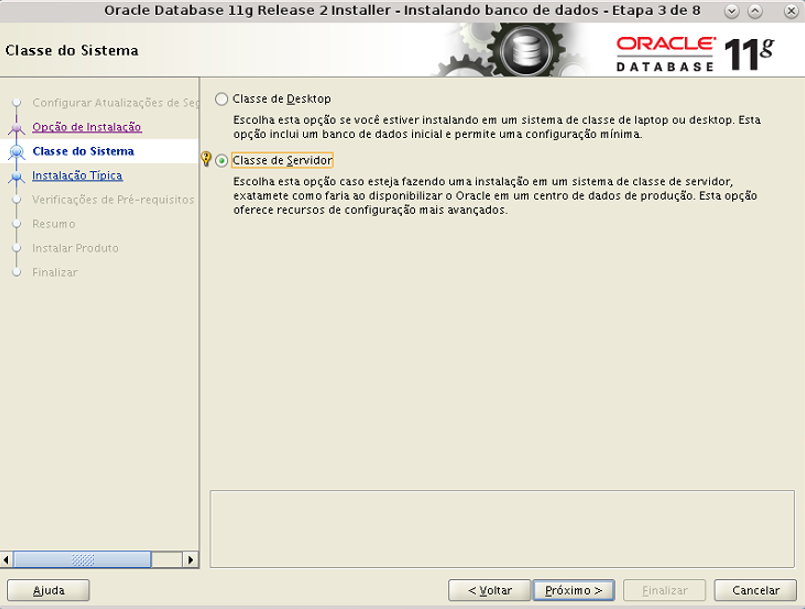This screenshot has width=805, height=609.
Task: Click the Ajuda button
Action: pos(48,591)
